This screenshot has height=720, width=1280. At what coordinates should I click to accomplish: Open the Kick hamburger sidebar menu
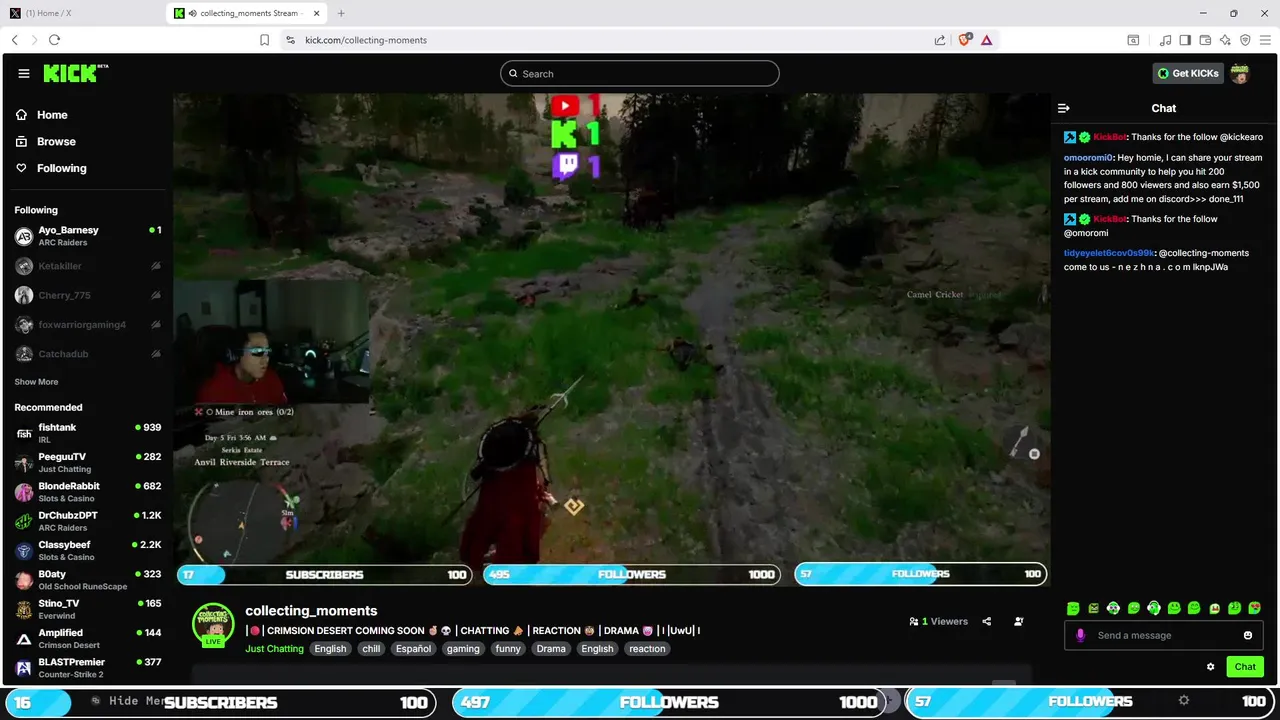point(24,73)
